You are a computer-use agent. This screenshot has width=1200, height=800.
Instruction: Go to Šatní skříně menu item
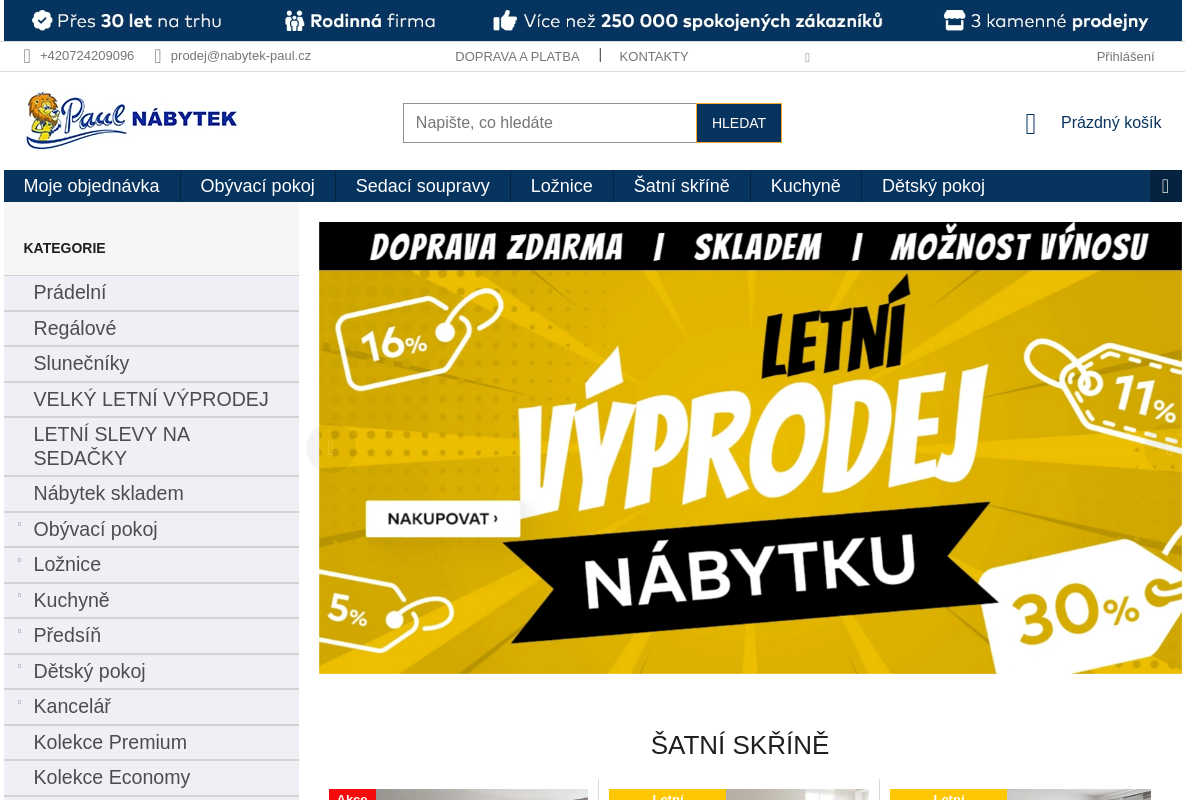click(682, 186)
